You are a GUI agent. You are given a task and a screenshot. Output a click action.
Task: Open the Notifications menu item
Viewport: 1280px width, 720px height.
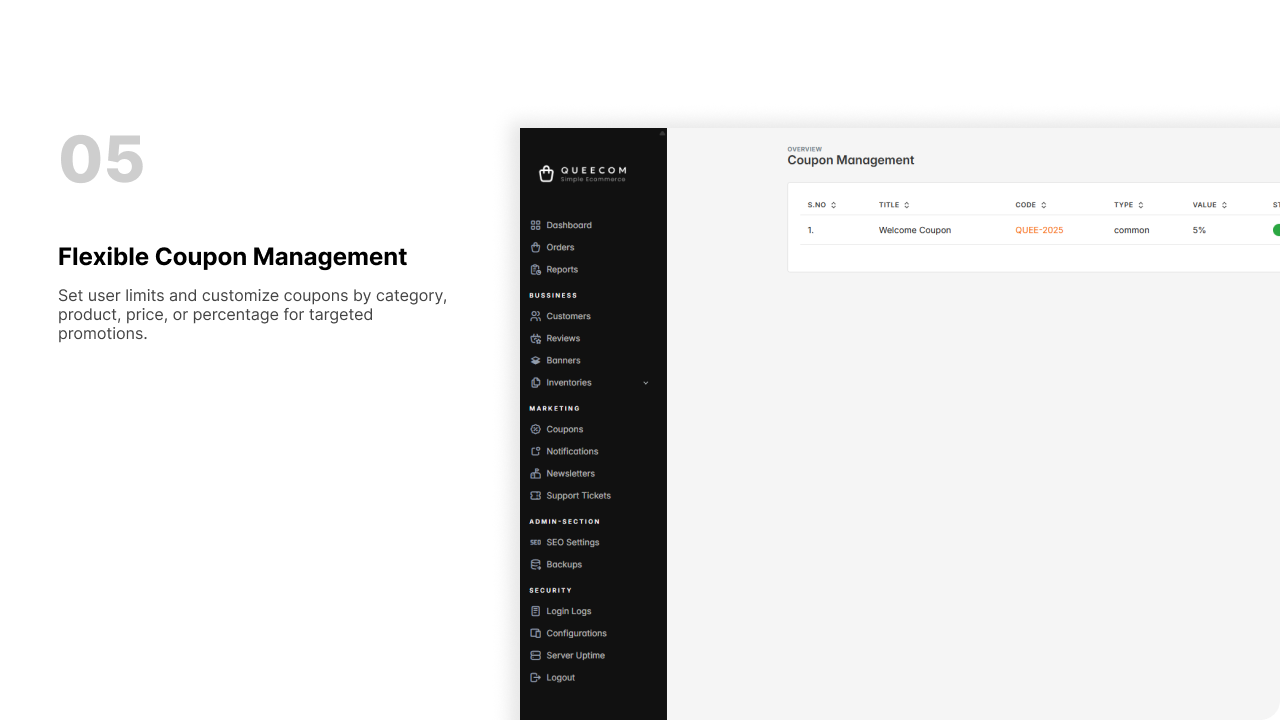(x=572, y=452)
